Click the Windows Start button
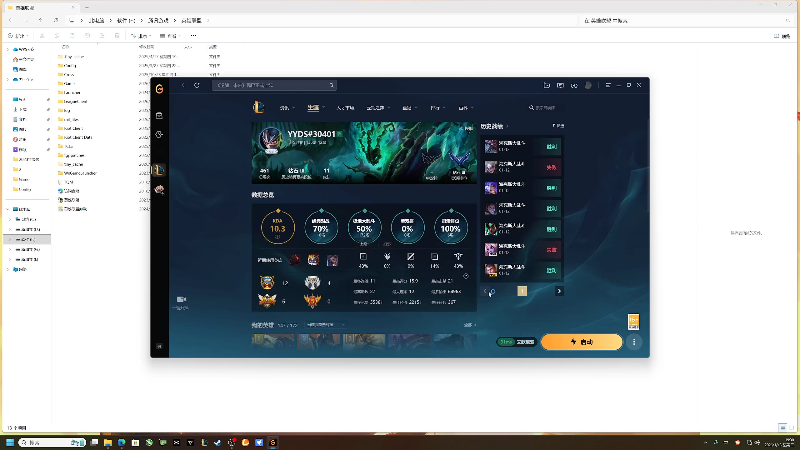Viewport: 800px width, 450px height. pyautogui.click(x=10, y=442)
